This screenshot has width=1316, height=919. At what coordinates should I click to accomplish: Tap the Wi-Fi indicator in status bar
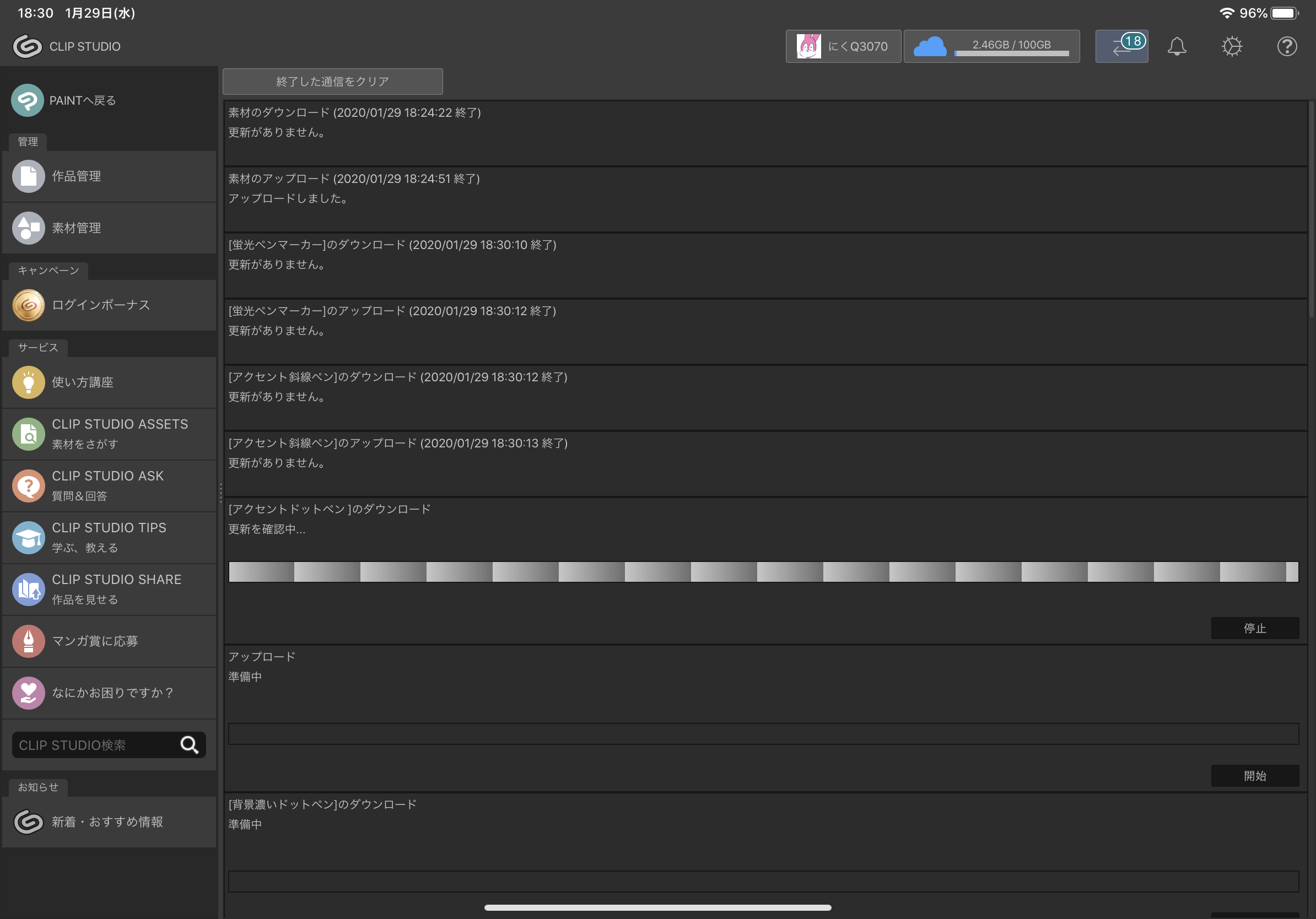coord(1227,13)
